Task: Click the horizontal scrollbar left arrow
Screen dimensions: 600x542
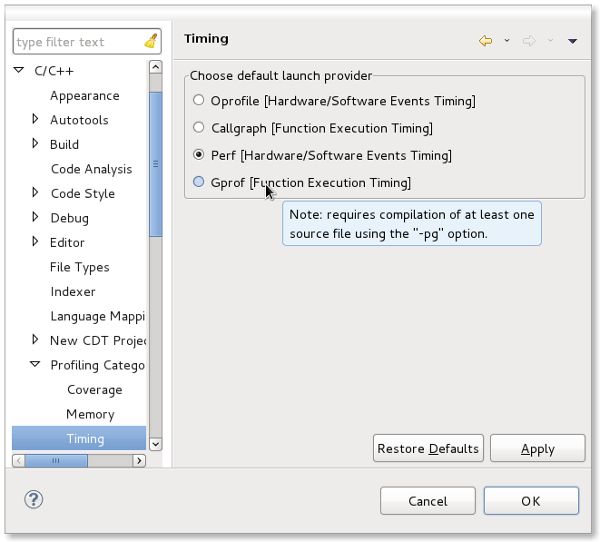Action: click(x=19, y=460)
